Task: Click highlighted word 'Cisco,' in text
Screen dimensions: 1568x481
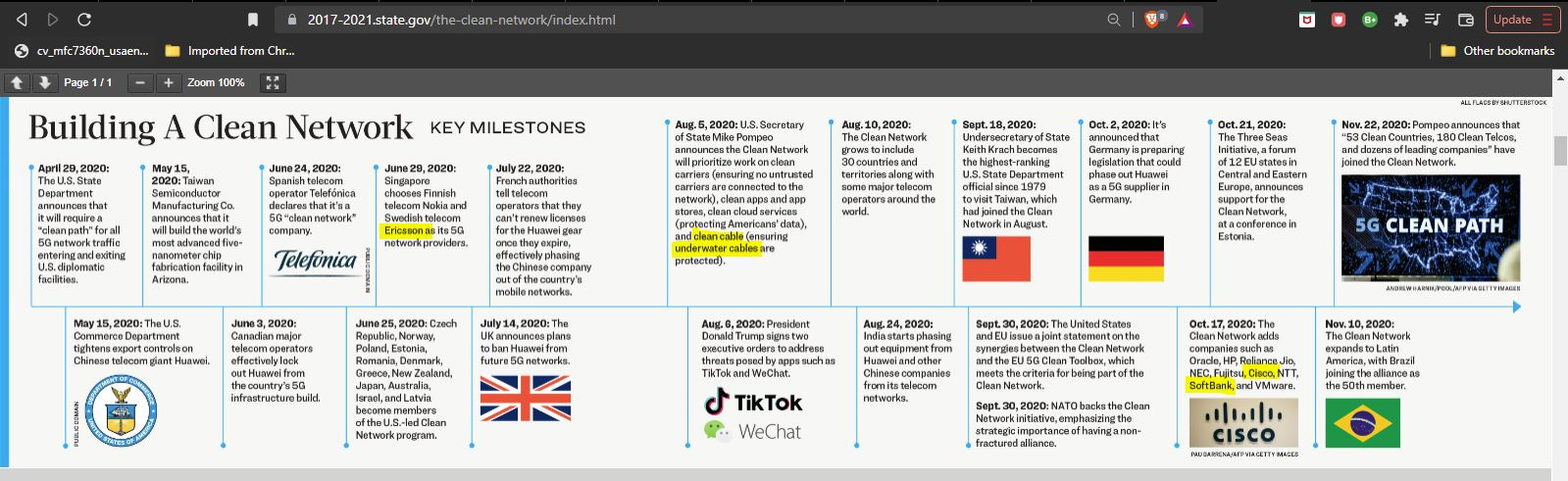Action: [1262, 373]
